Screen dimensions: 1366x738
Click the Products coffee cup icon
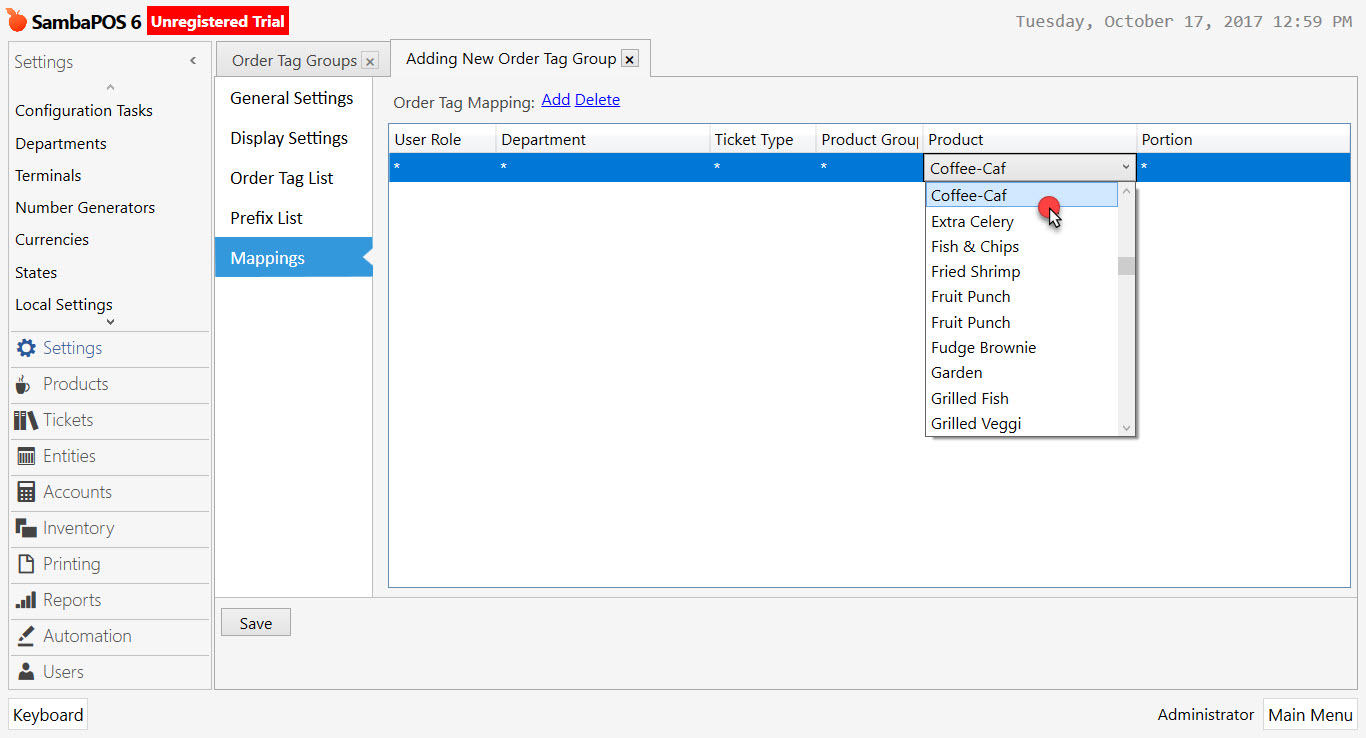pyautogui.click(x=23, y=384)
